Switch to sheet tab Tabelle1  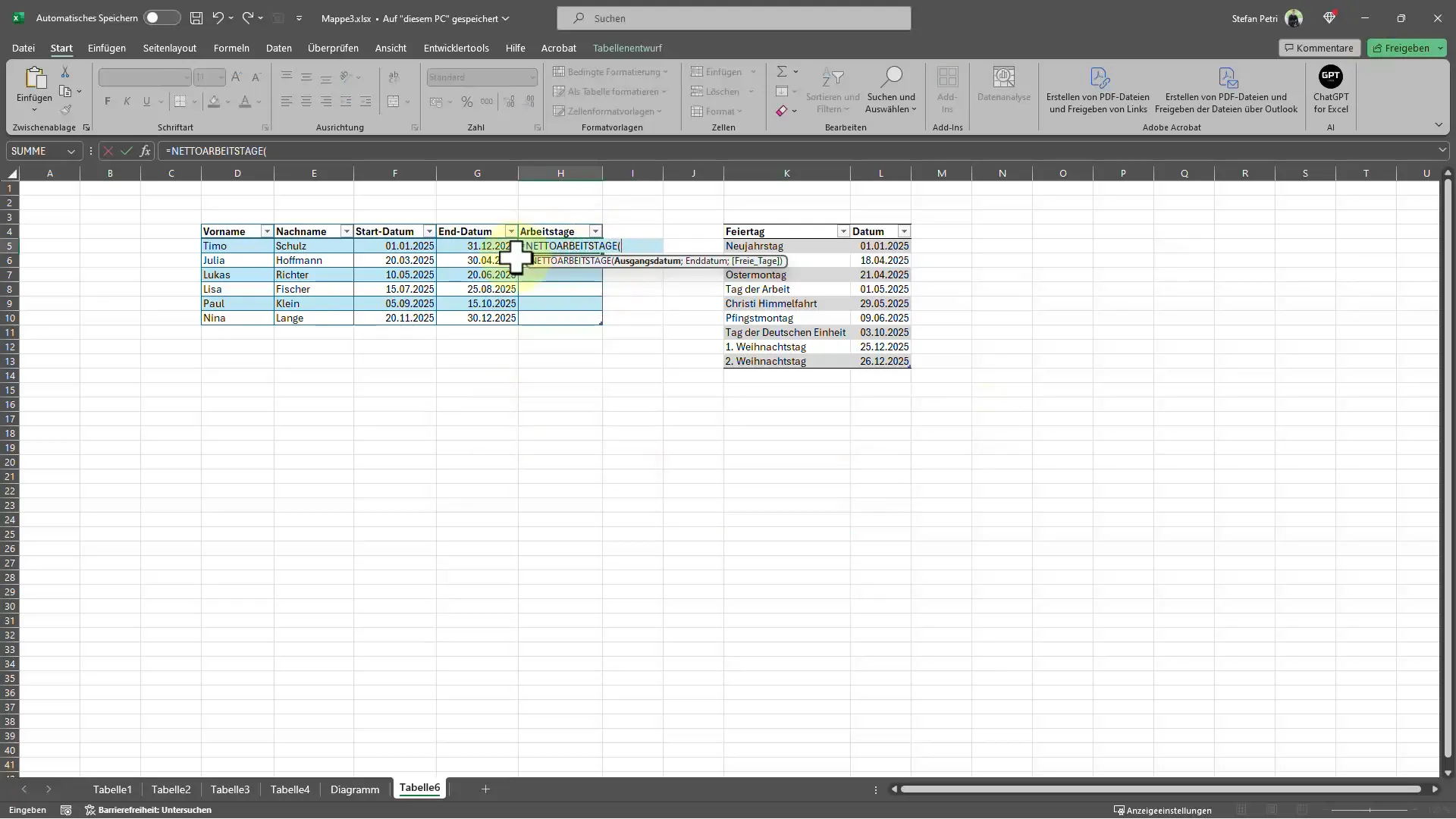112,789
